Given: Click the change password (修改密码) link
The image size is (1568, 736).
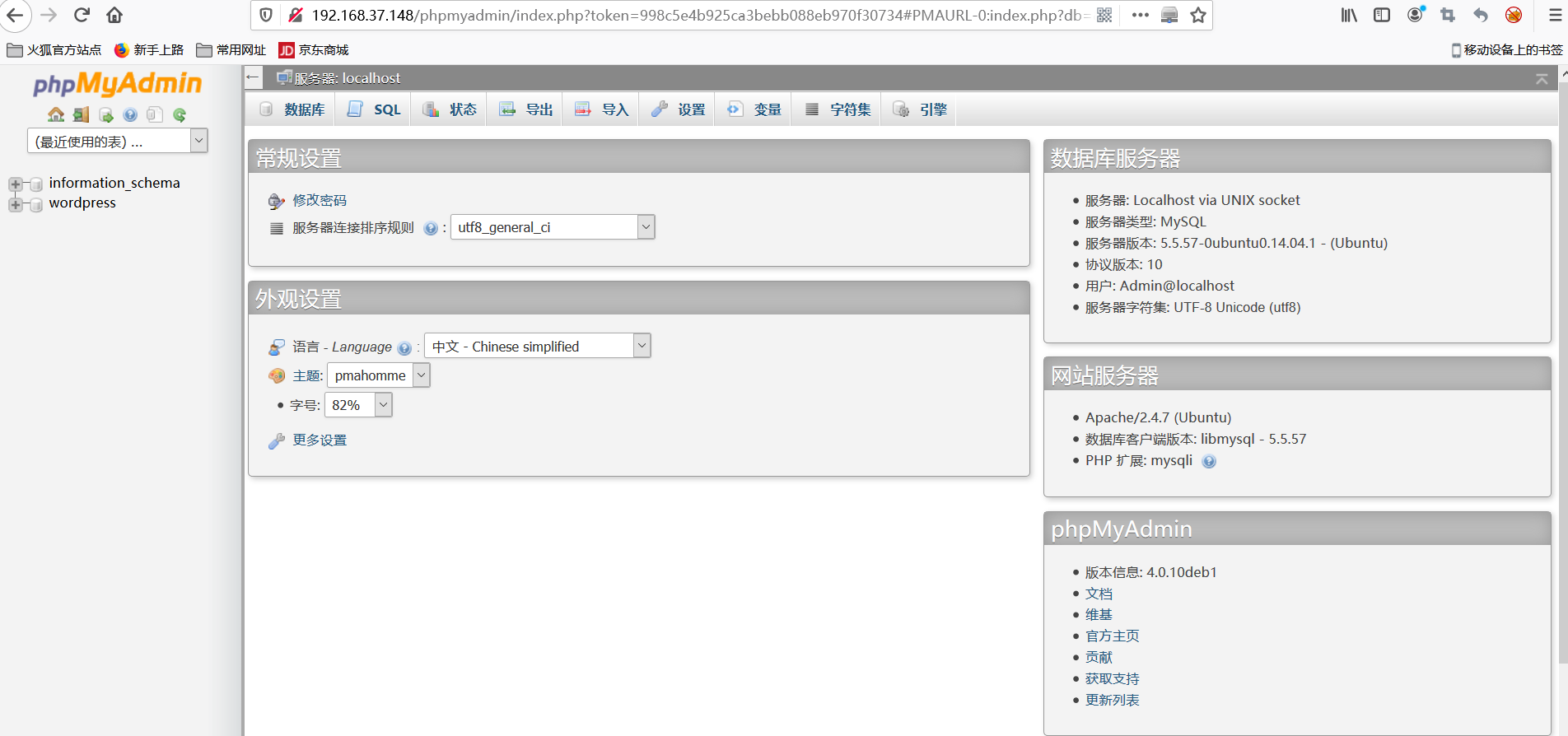Looking at the screenshot, I should (x=320, y=200).
